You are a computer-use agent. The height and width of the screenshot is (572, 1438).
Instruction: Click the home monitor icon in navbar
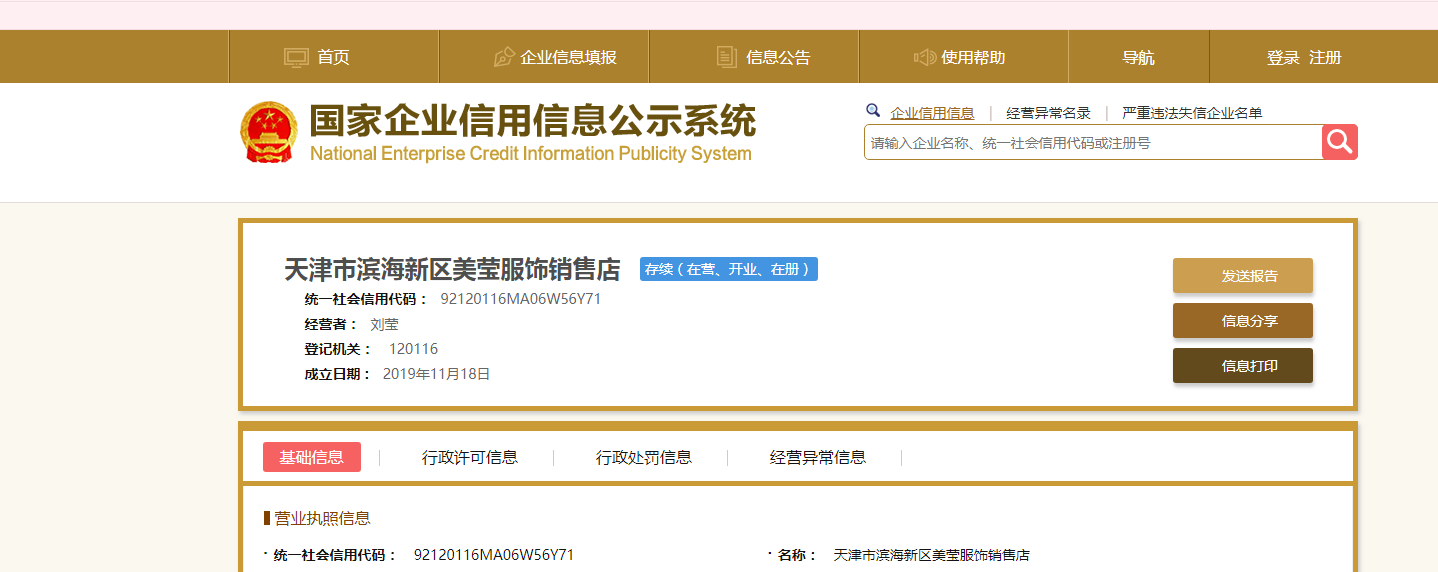point(296,57)
